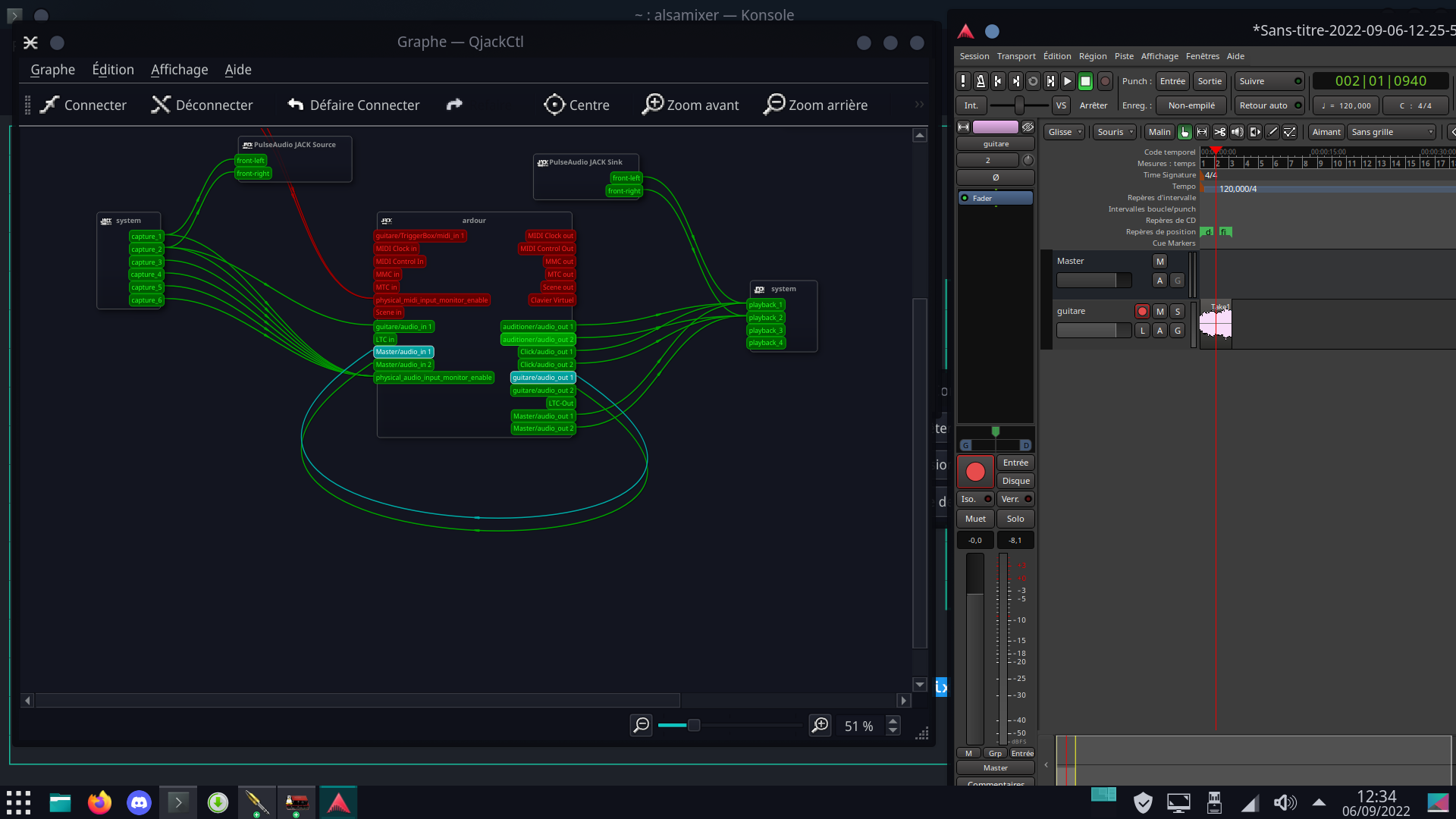Click the Centre graph icon
The height and width of the screenshot is (819, 1456).
click(554, 105)
